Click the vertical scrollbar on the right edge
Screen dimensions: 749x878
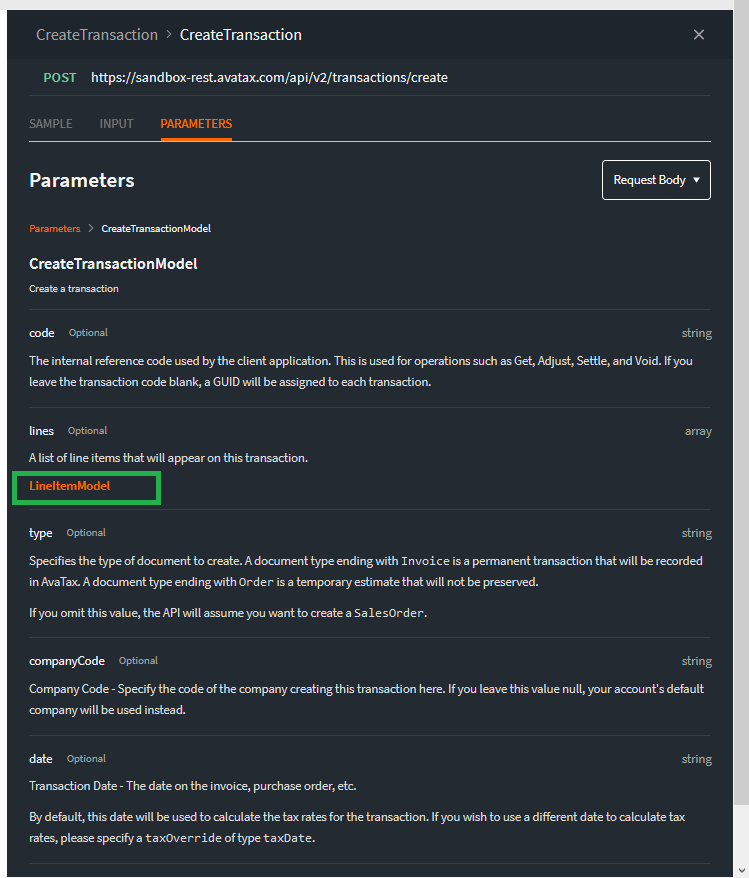click(742, 400)
